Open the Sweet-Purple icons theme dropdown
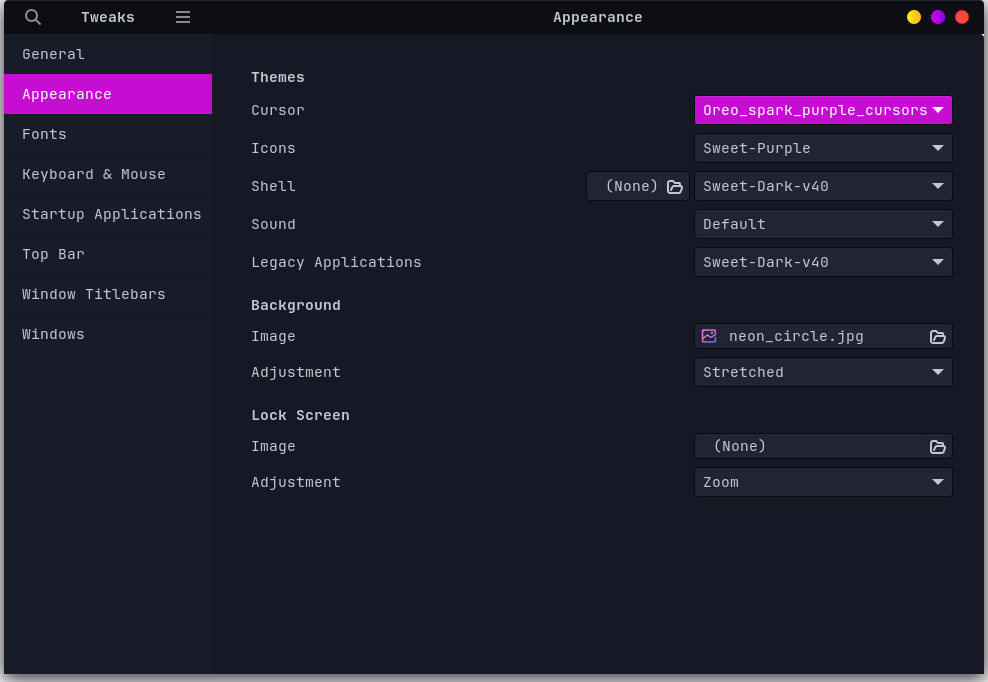This screenshot has height=682, width=988. [x=822, y=148]
